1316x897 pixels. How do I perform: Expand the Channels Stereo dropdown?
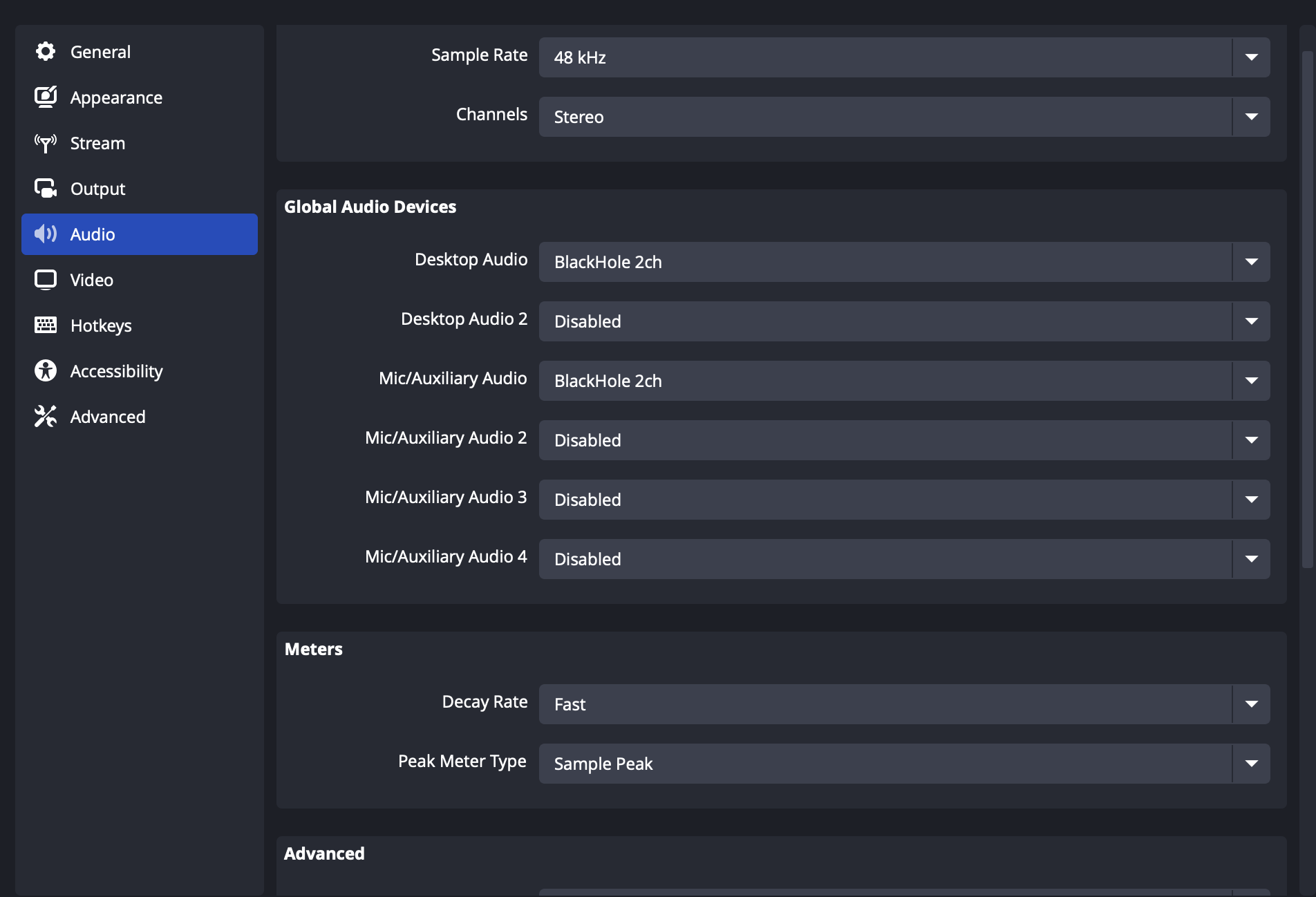[x=903, y=117]
